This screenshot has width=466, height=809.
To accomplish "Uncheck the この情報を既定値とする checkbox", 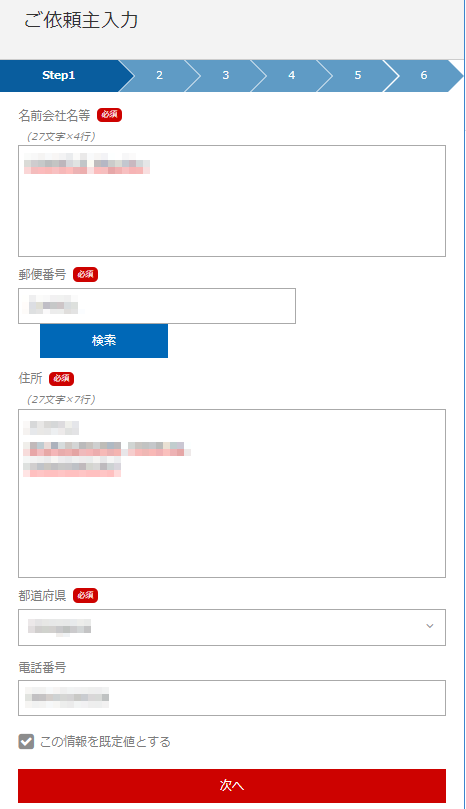I will tap(26, 742).
